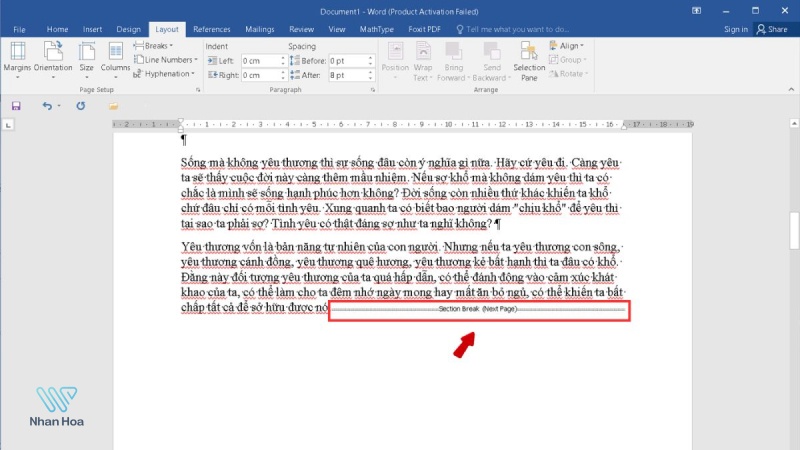Click the Right indent field
The width and height of the screenshot is (800, 450).
click(x=260, y=75)
